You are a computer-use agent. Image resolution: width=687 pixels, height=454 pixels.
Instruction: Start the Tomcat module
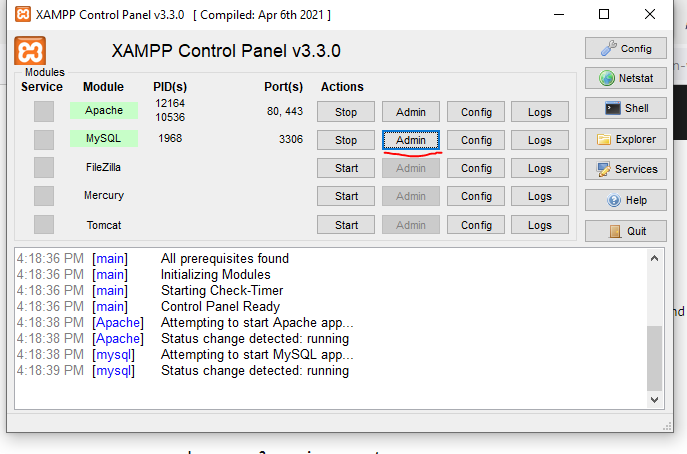pyautogui.click(x=346, y=225)
